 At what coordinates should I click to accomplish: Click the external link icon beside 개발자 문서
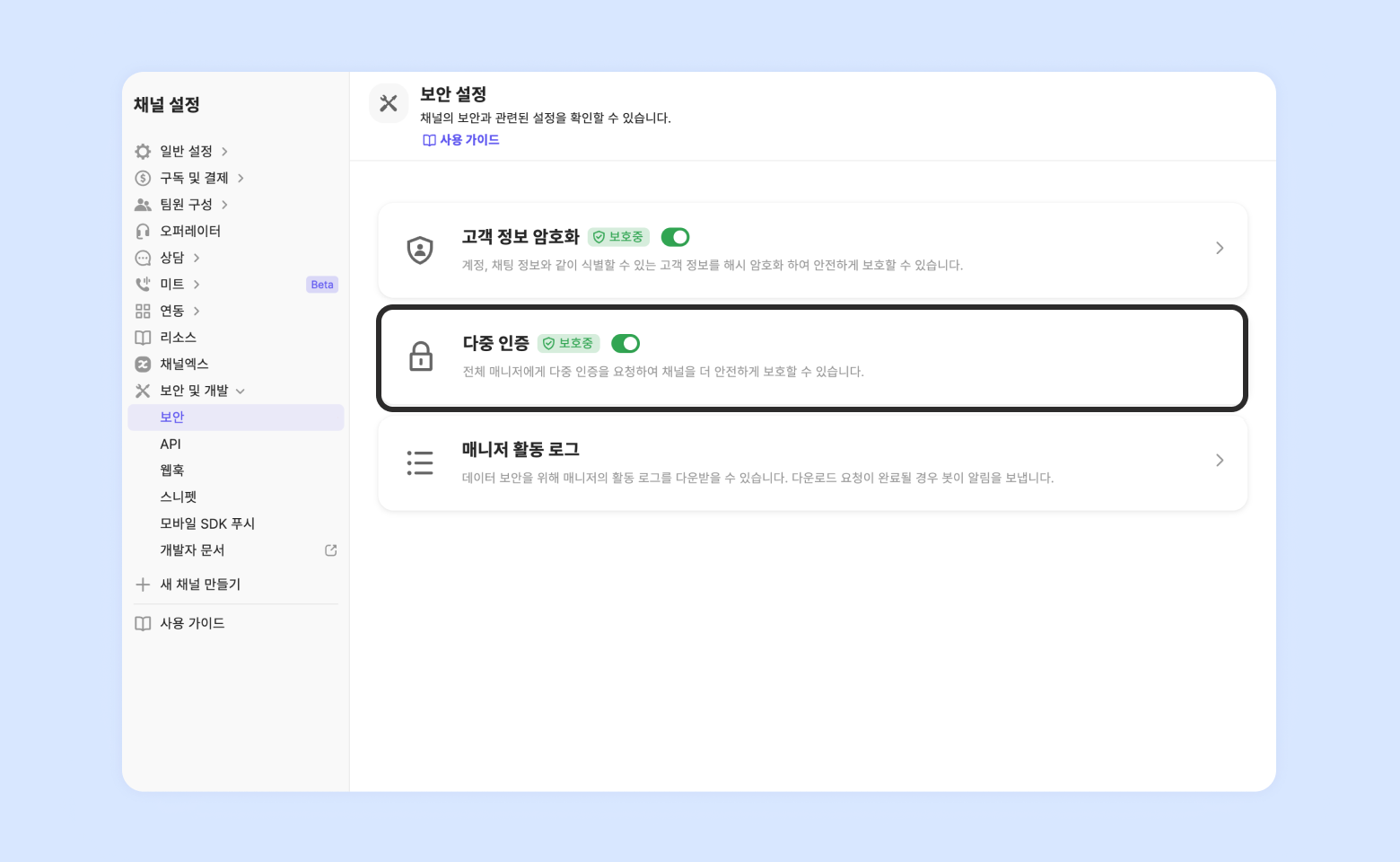(330, 550)
